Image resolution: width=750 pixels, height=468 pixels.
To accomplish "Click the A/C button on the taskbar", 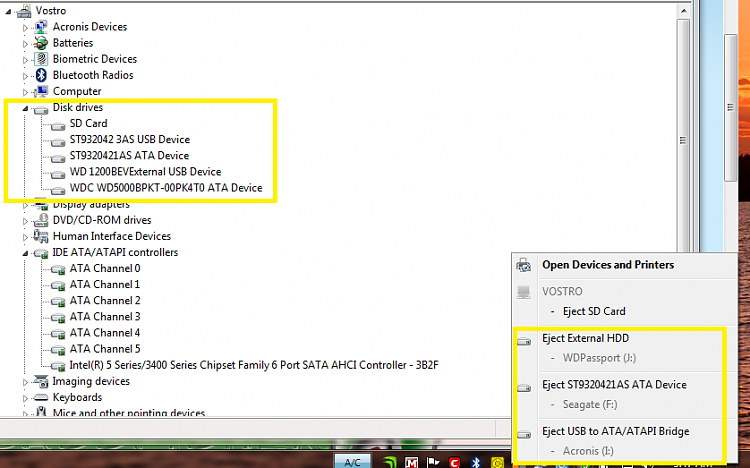I will click(x=352, y=462).
